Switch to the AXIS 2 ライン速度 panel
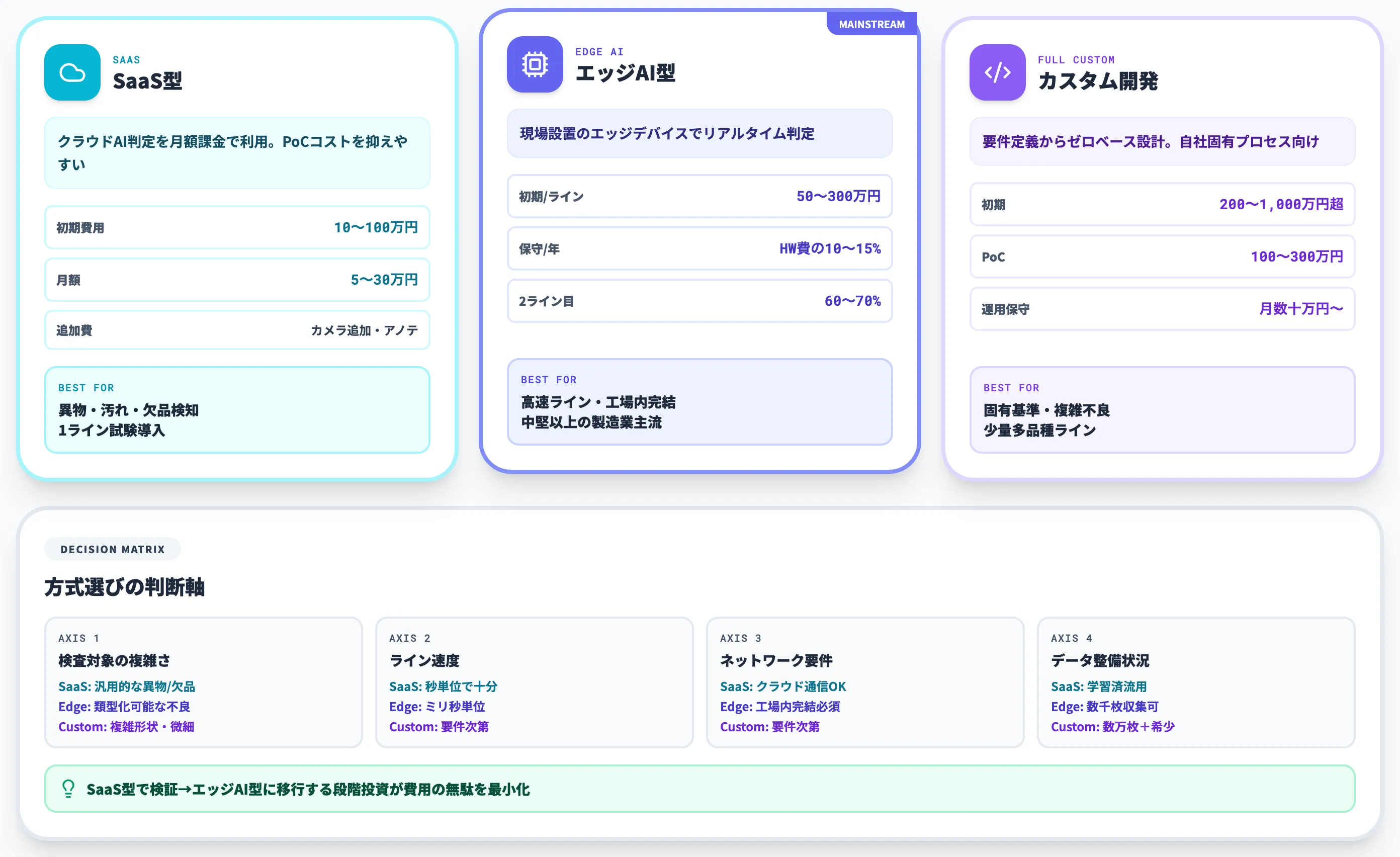The height and width of the screenshot is (857, 1400). pos(533,682)
